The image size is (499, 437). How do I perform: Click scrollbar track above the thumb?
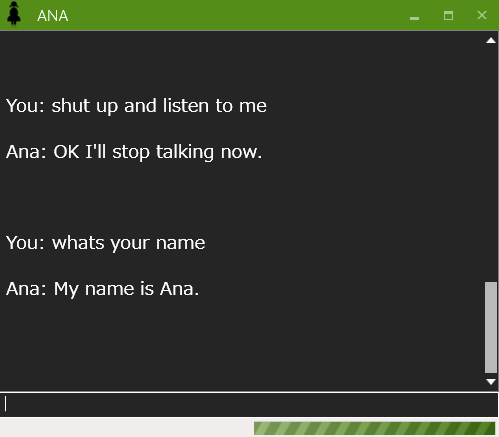[491, 163]
